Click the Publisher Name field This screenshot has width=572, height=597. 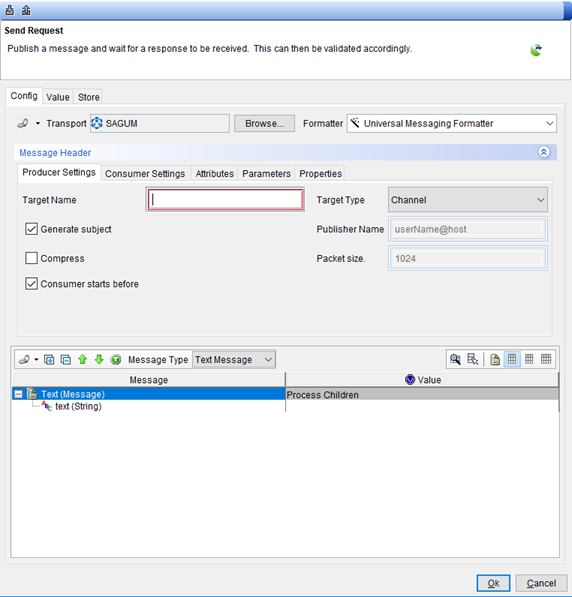pyautogui.click(x=468, y=229)
